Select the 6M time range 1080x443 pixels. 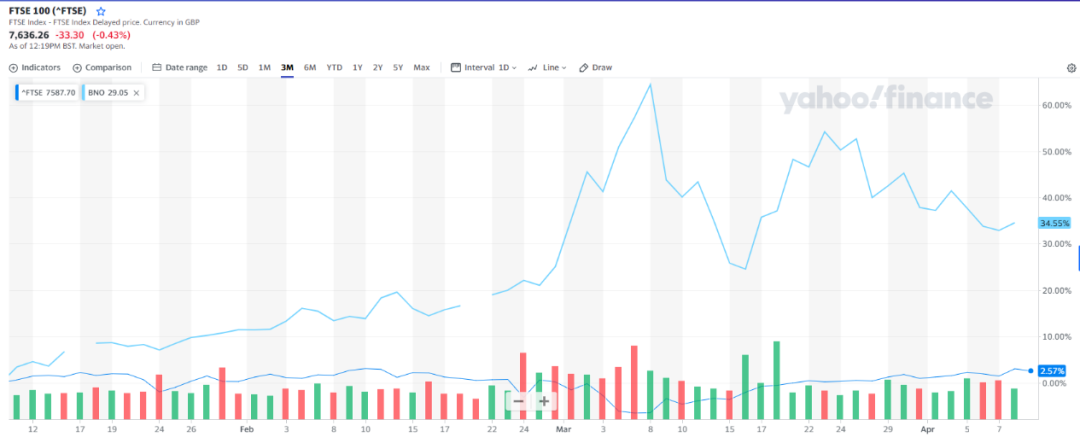coord(310,68)
